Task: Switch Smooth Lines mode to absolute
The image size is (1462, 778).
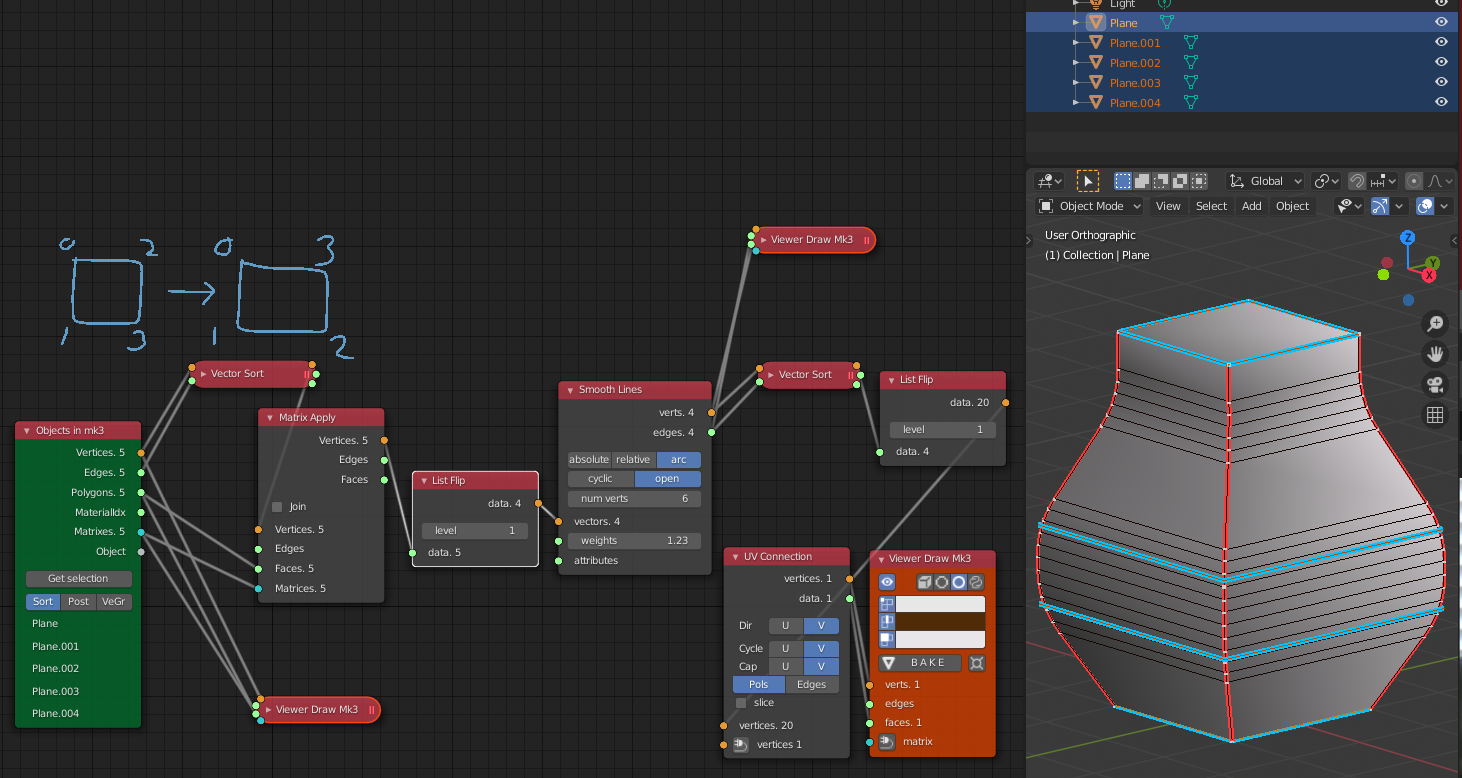Action: 589,460
